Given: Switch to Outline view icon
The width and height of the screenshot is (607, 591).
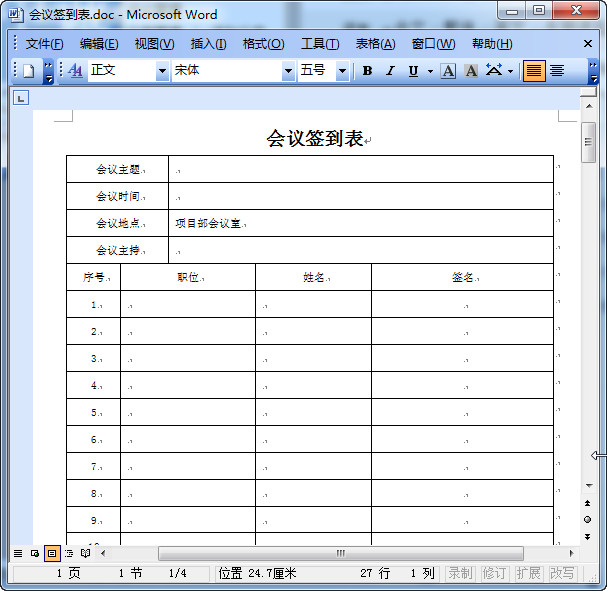Looking at the screenshot, I should 69,553.
